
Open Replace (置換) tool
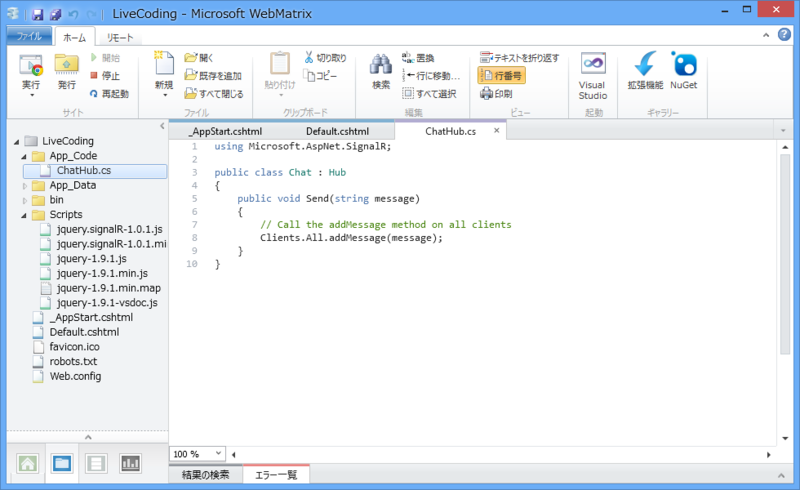[418, 58]
